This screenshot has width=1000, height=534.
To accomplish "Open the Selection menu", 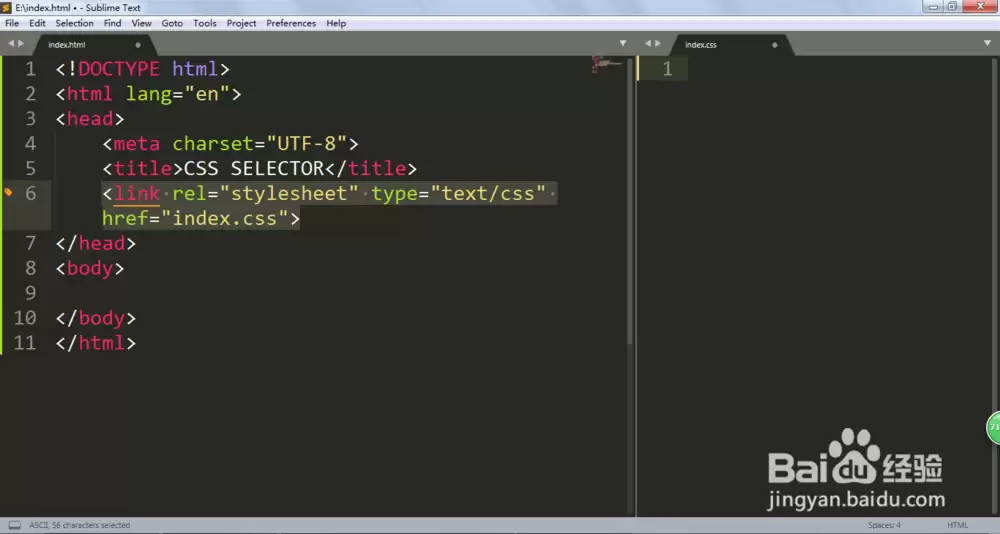I will click(74, 23).
